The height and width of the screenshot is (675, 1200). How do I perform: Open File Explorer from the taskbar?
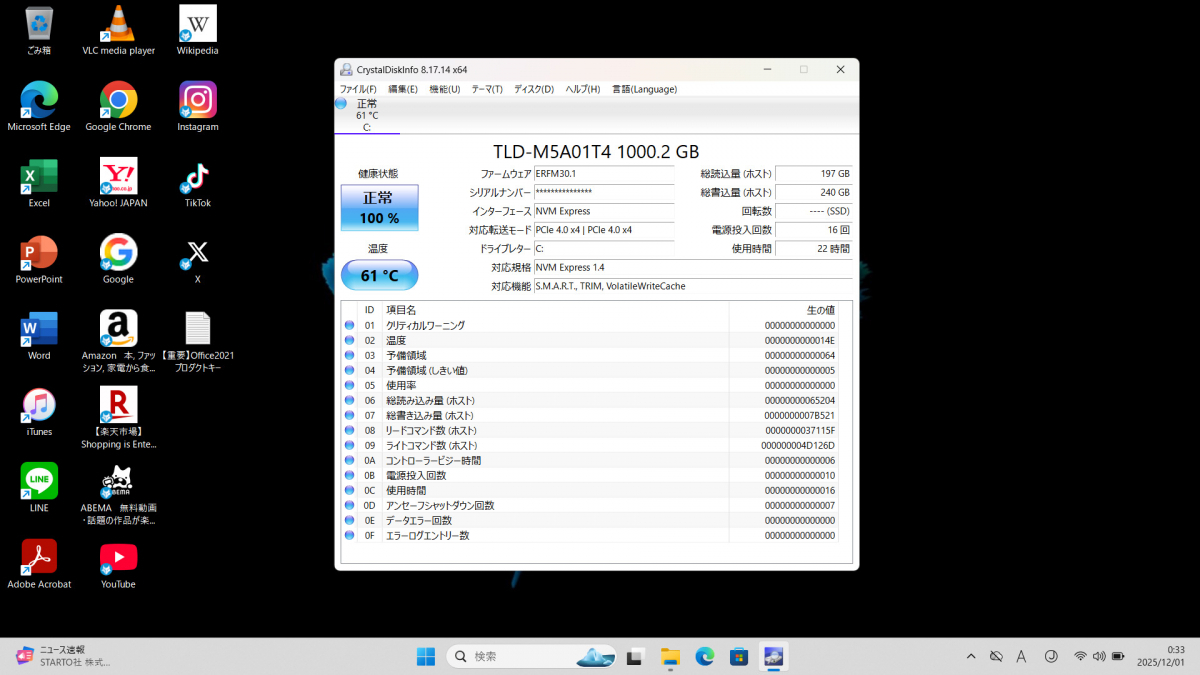point(670,656)
